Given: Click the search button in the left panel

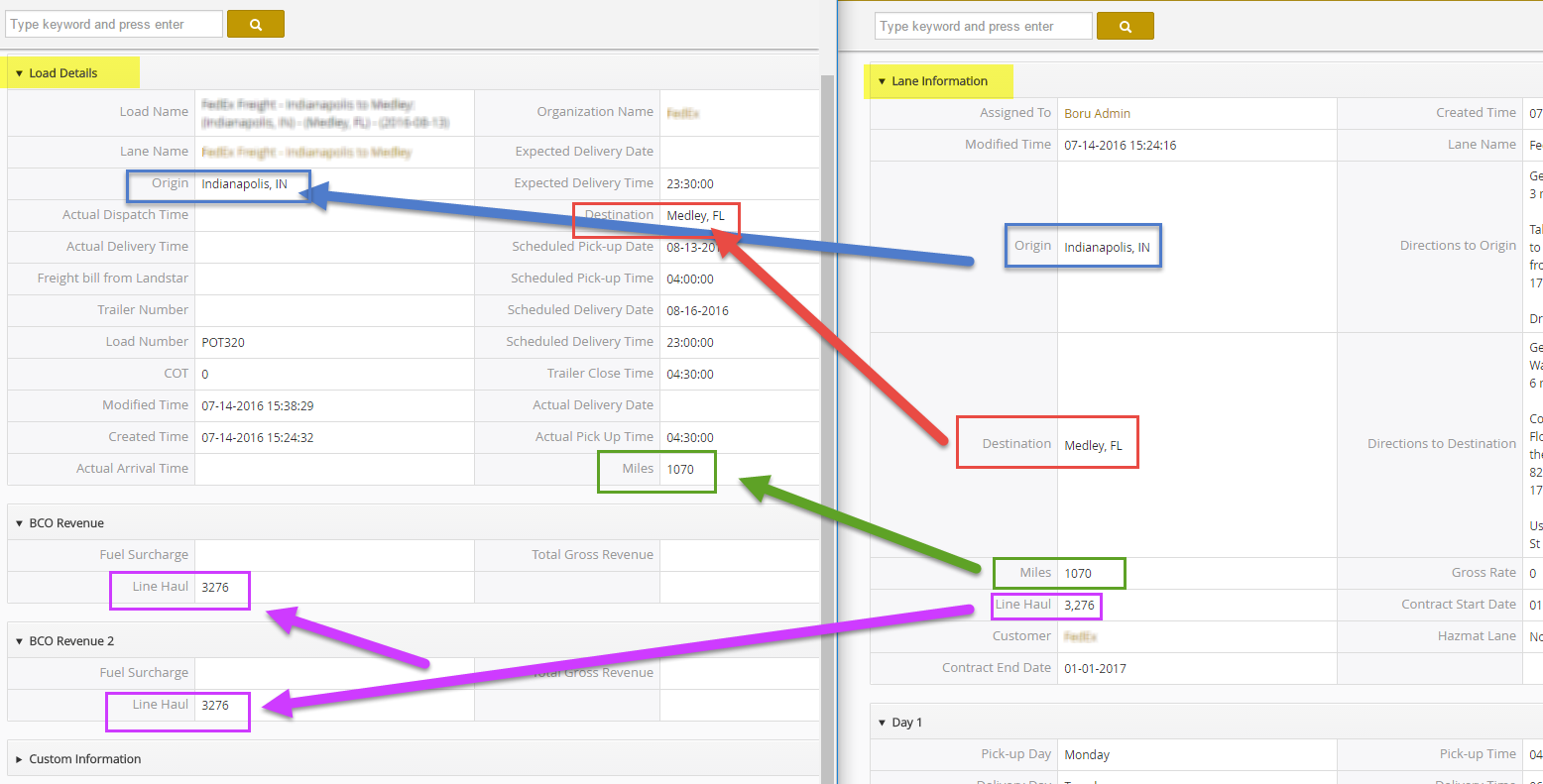Looking at the screenshot, I should tap(256, 24).
